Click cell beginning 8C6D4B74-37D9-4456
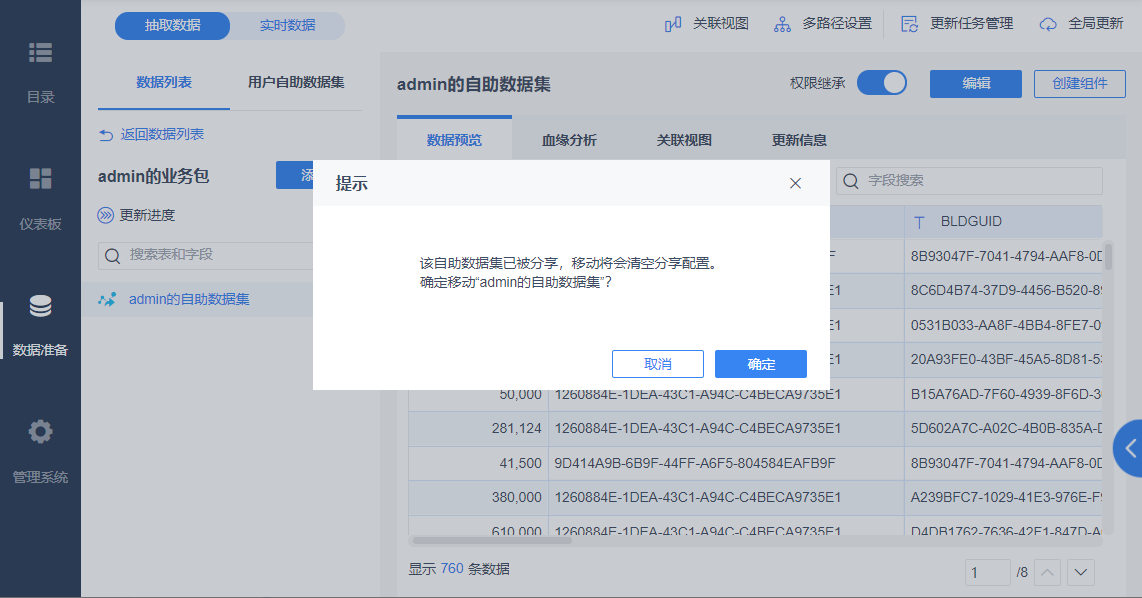 (1006, 291)
